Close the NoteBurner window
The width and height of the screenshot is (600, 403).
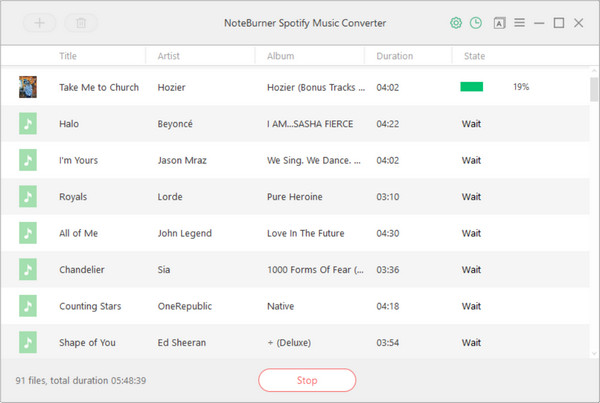coord(579,23)
